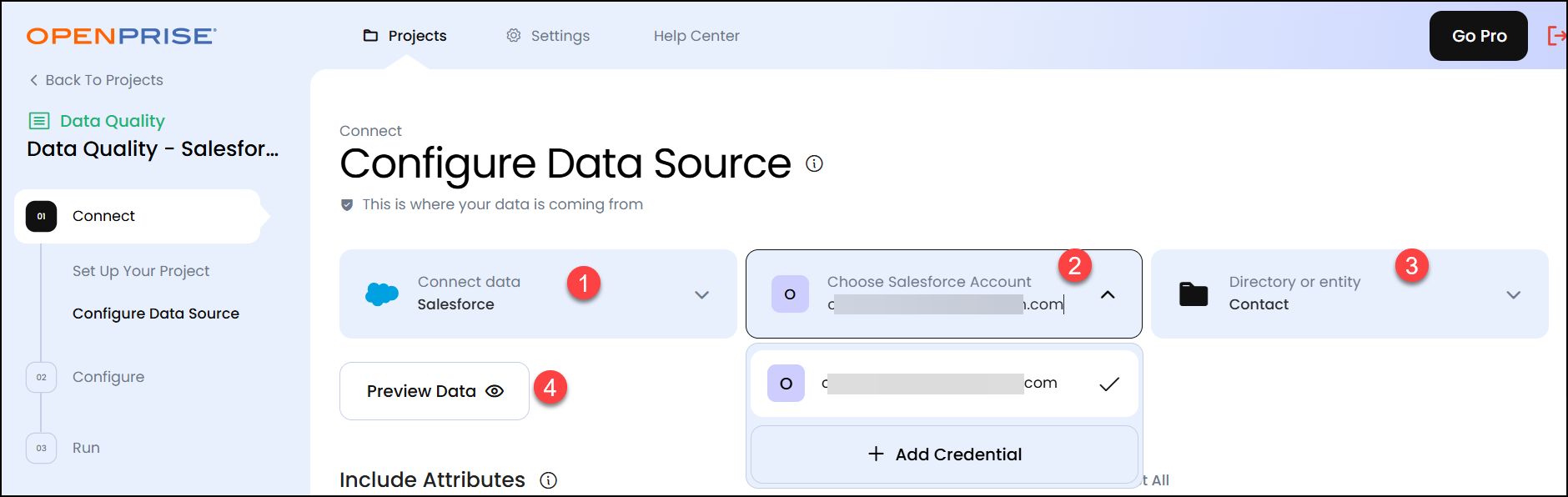Image resolution: width=1568 pixels, height=497 pixels.
Task: Open Set Up Your Project substep
Action: (141, 271)
